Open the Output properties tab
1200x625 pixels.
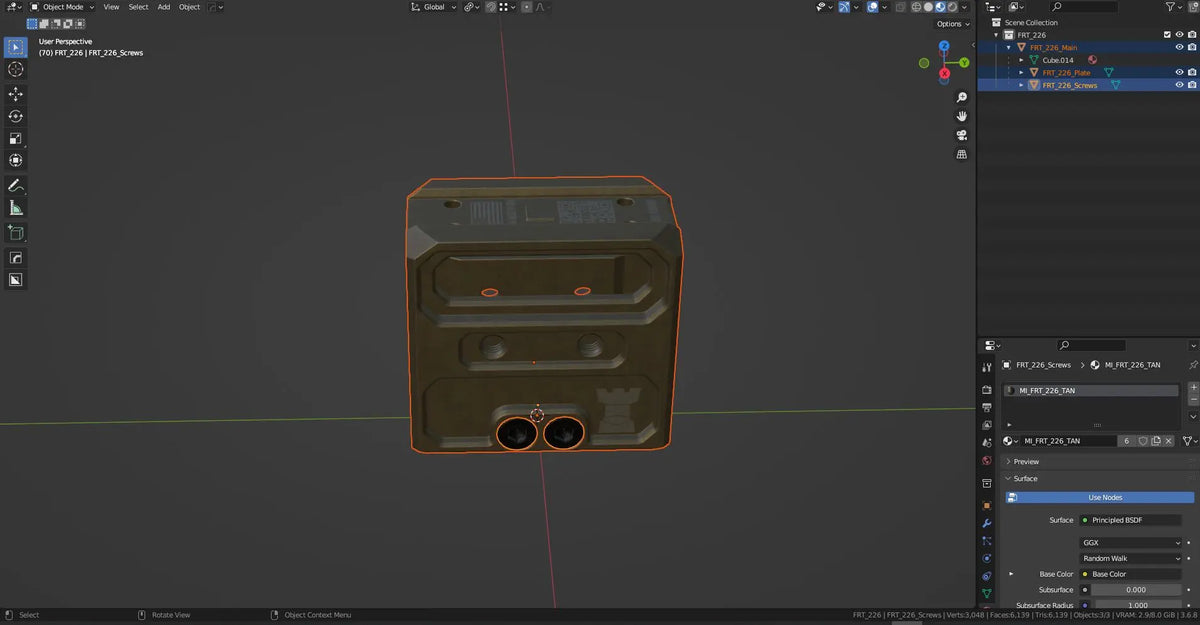coord(987,407)
